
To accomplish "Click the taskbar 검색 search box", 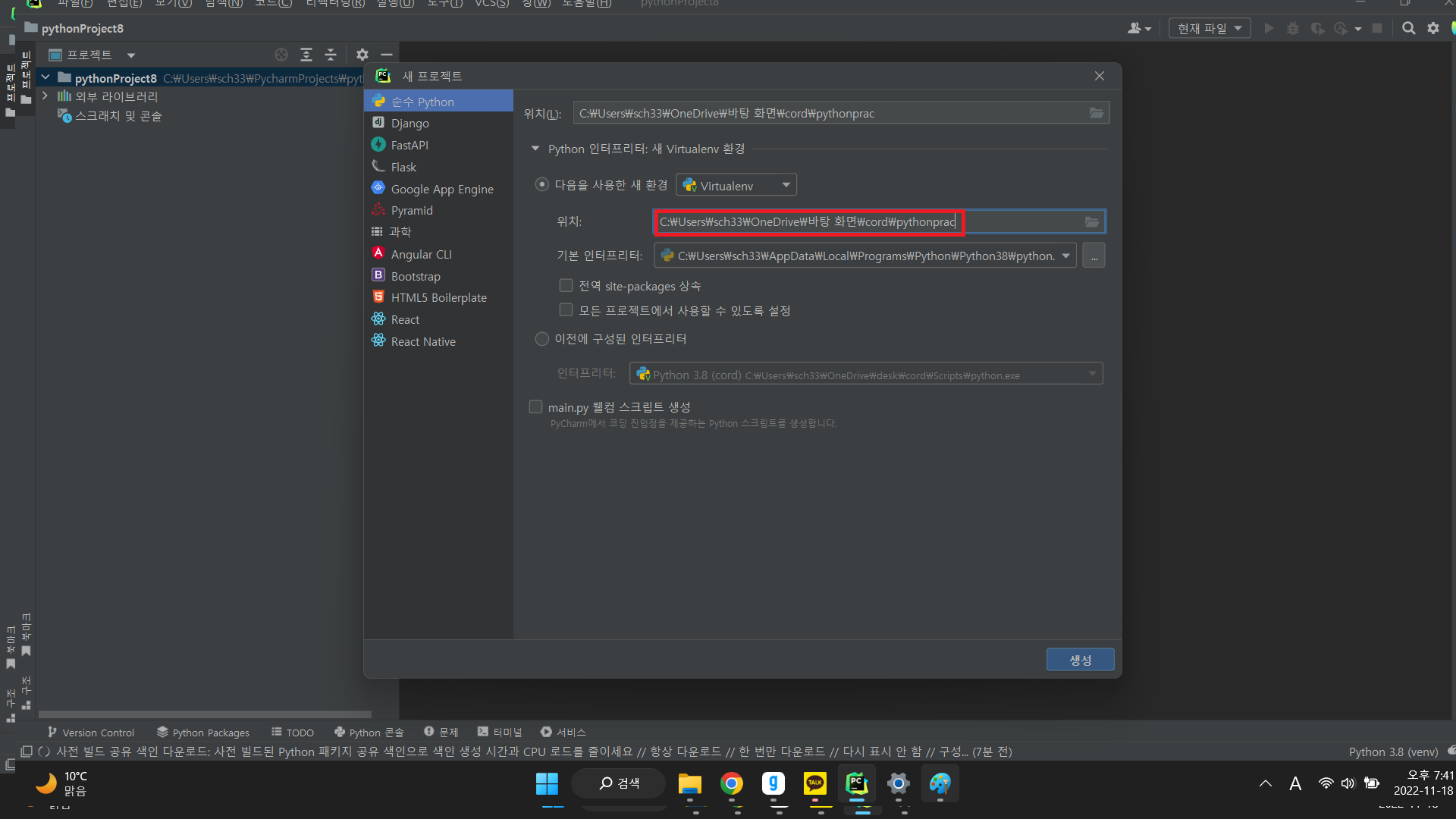I will (619, 783).
